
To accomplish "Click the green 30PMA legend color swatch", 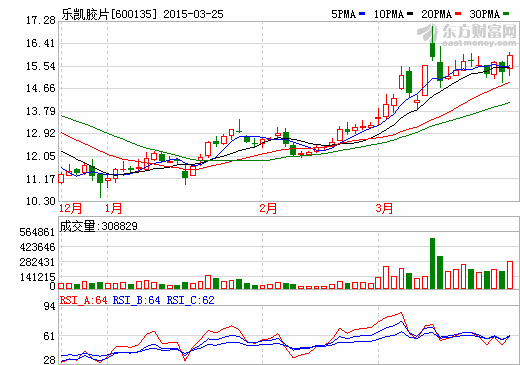I will tap(506, 14).
